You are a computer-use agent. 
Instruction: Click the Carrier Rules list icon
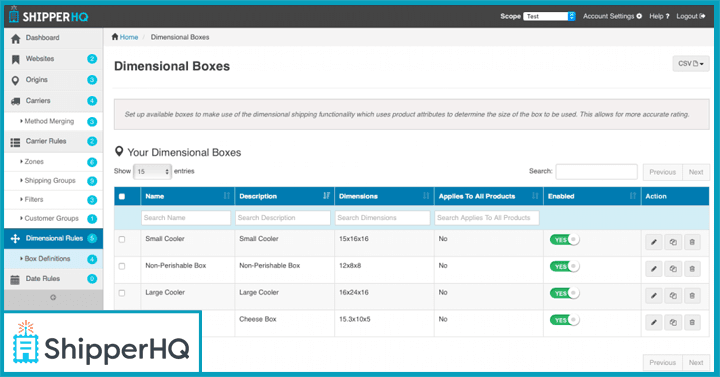[x=16, y=142]
